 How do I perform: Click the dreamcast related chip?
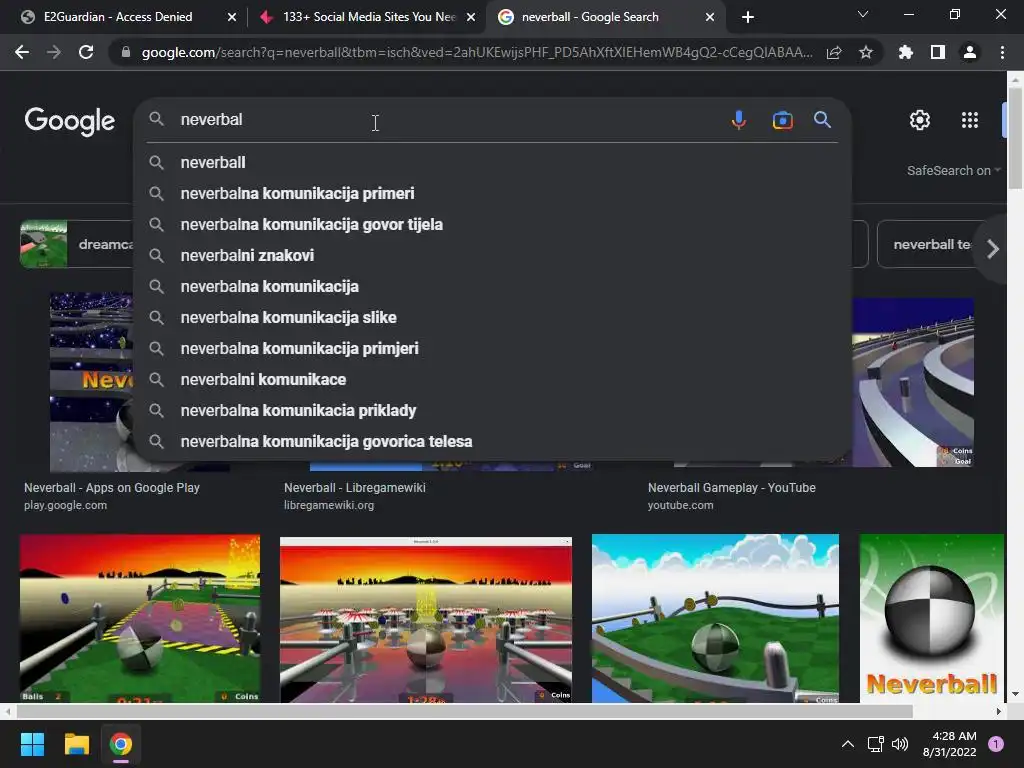[x=76, y=244]
